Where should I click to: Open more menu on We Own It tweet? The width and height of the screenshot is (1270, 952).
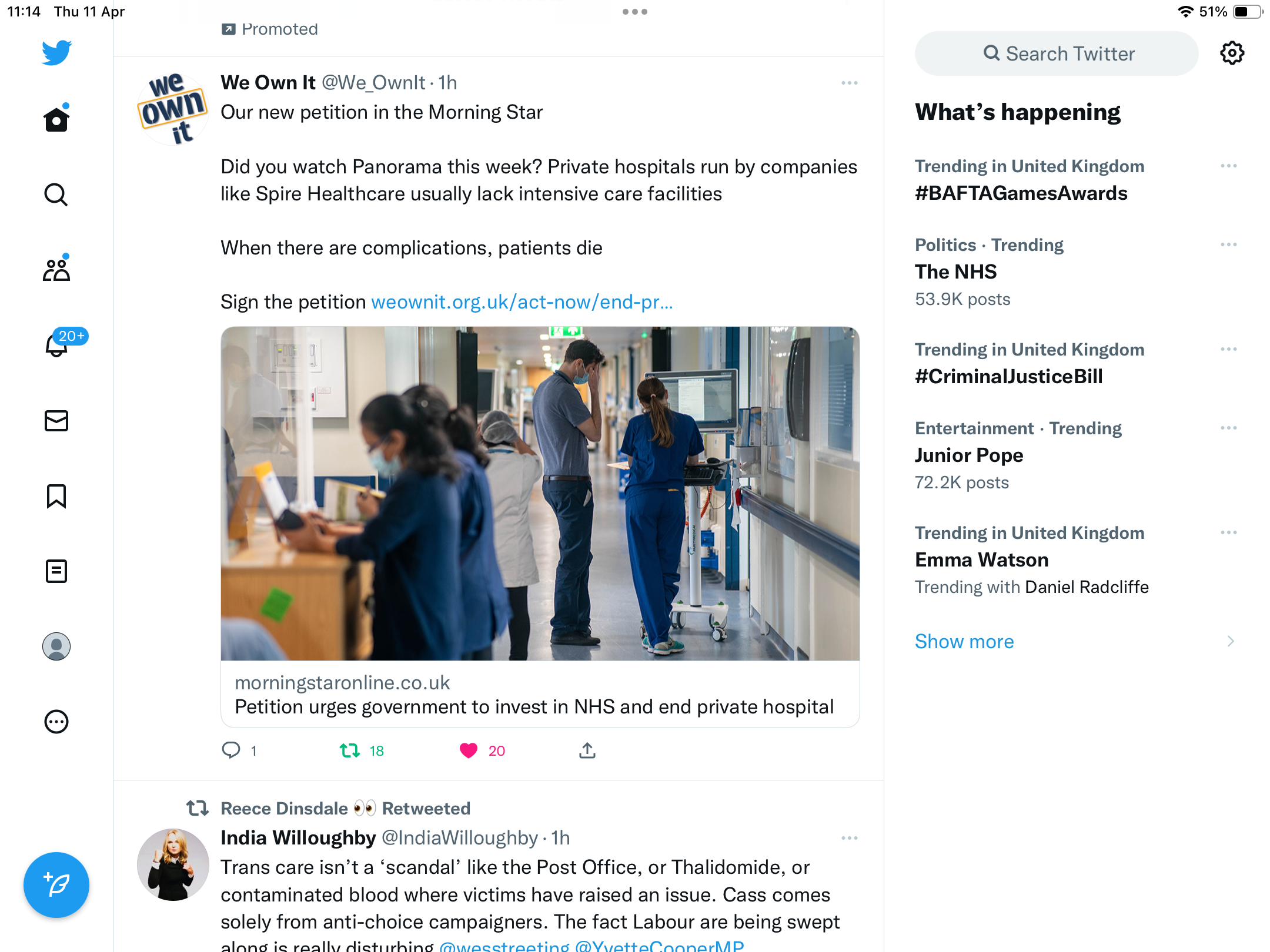(x=850, y=83)
